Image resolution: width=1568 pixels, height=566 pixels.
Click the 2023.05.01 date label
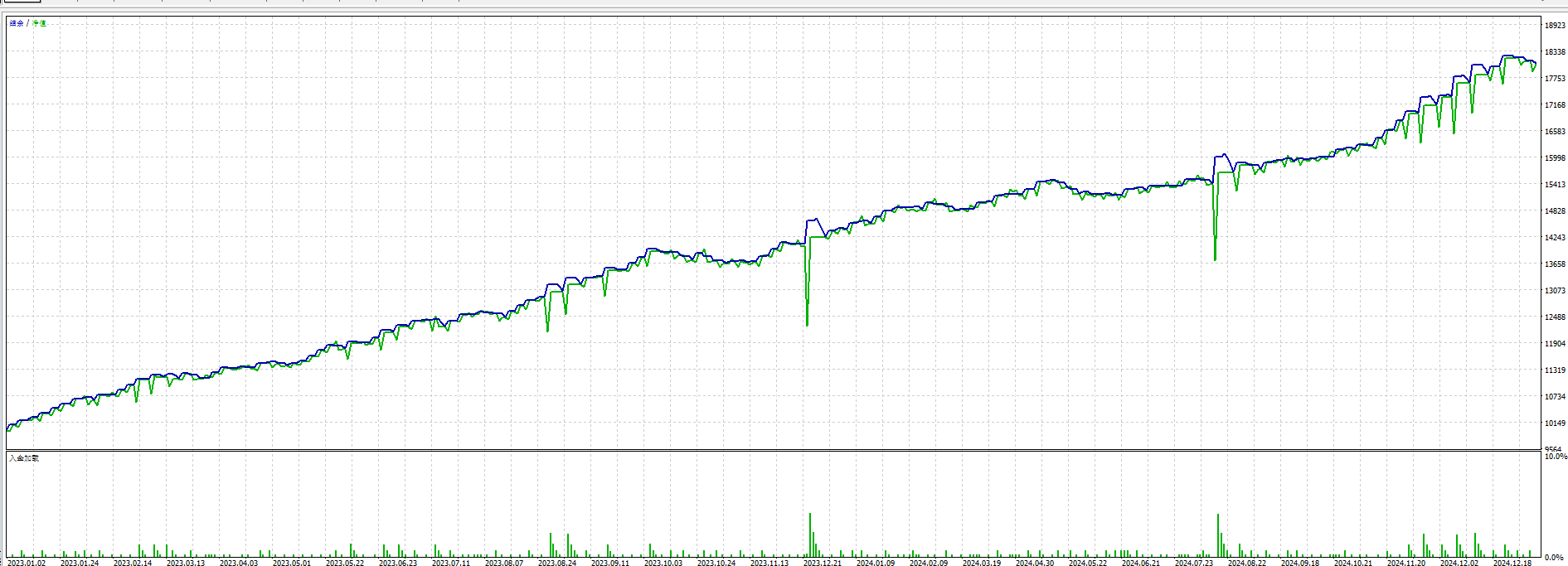point(292,563)
